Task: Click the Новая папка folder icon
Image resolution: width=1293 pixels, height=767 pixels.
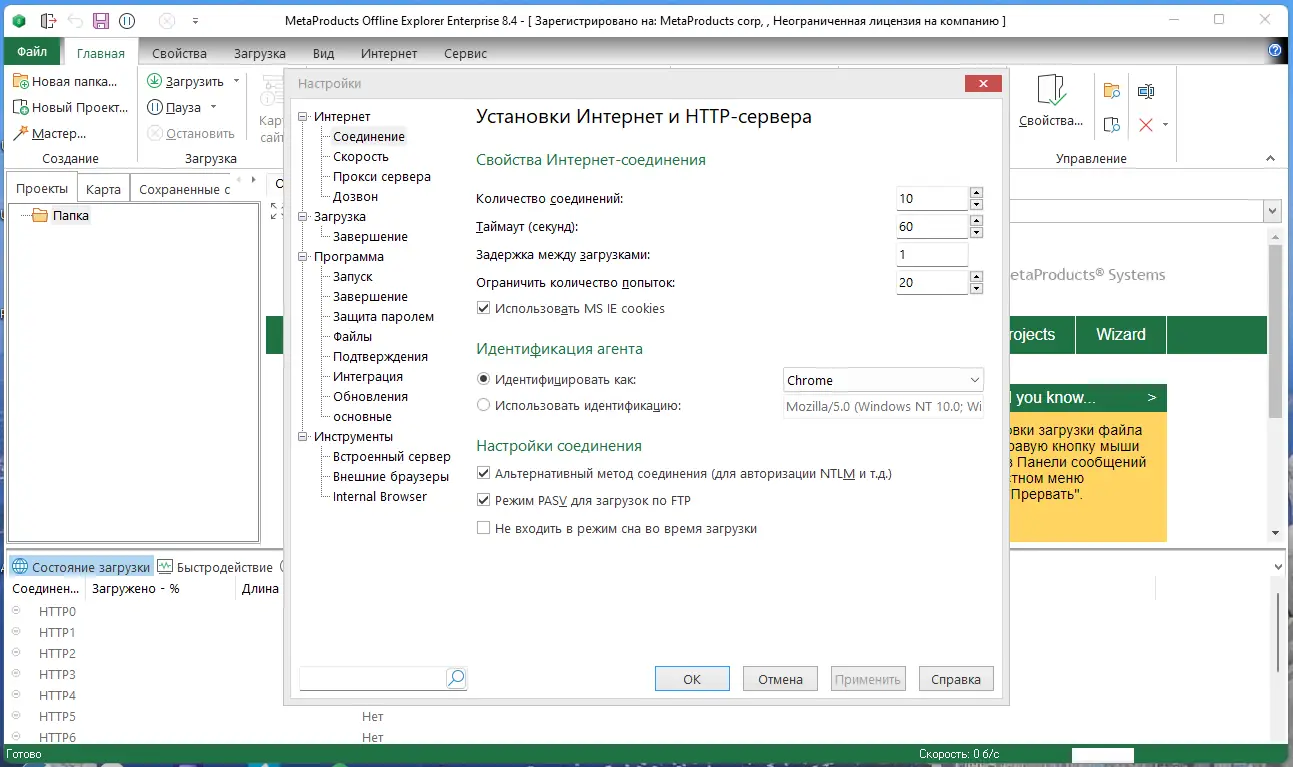Action: pos(21,81)
